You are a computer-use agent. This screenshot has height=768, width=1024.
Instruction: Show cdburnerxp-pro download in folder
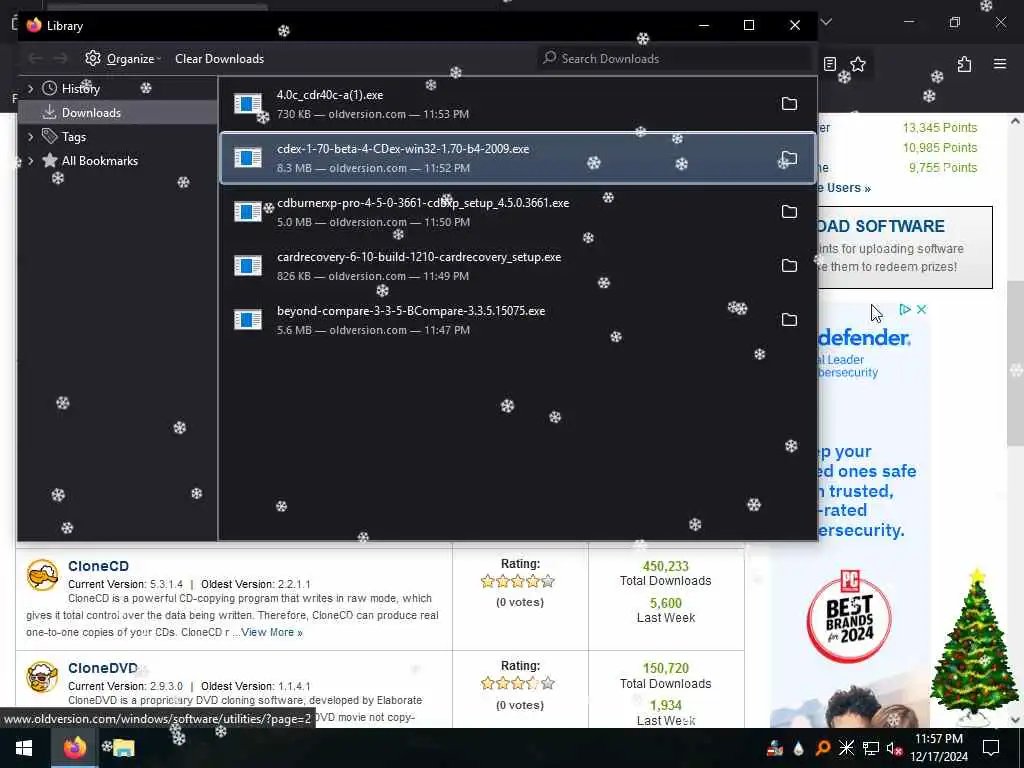789,212
